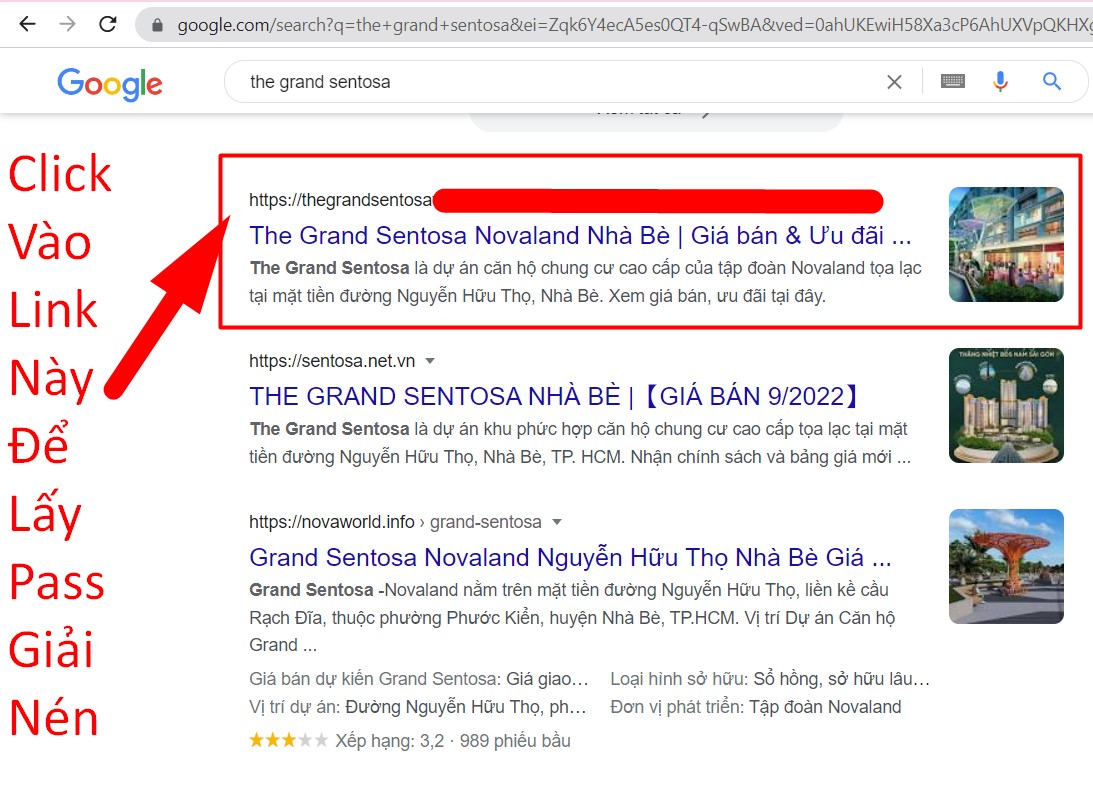Click 'Giá bán dự kiến Grand Sentosa' detail text
The height and width of the screenshot is (786, 1093).
pos(419,679)
